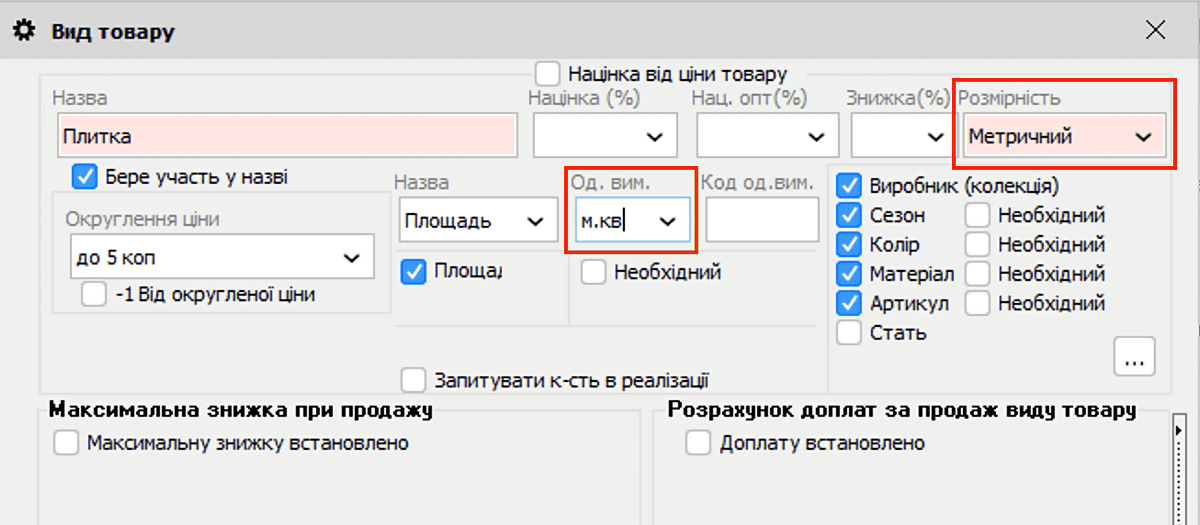Click the Назва field containing Плитка
1200x525 pixels.
click(x=287, y=136)
